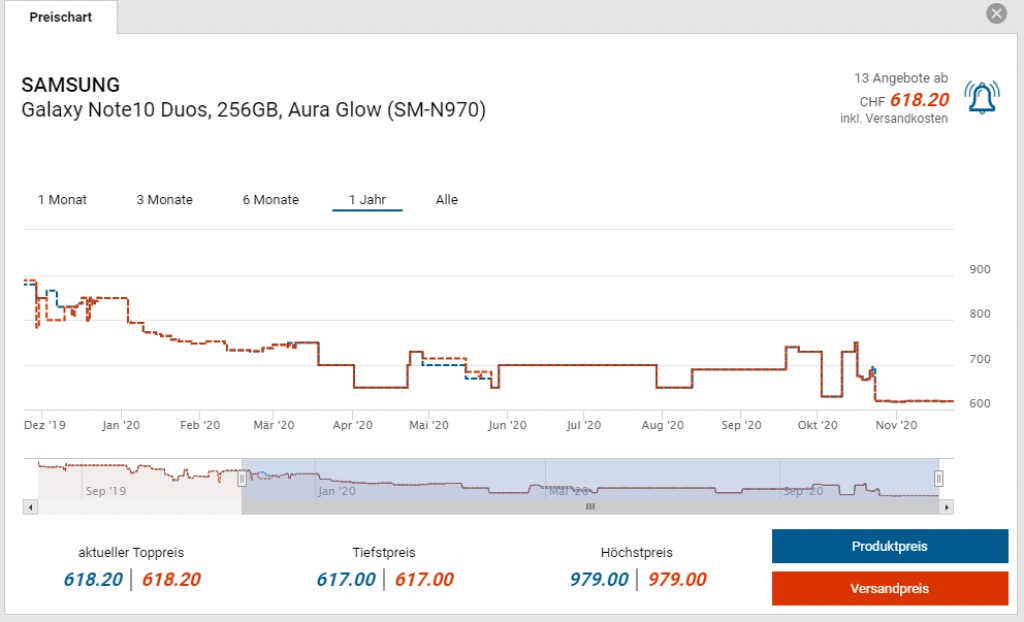This screenshot has height=622, width=1024.
Task: Click the CHF 618.20 offer price
Action: point(918,100)
